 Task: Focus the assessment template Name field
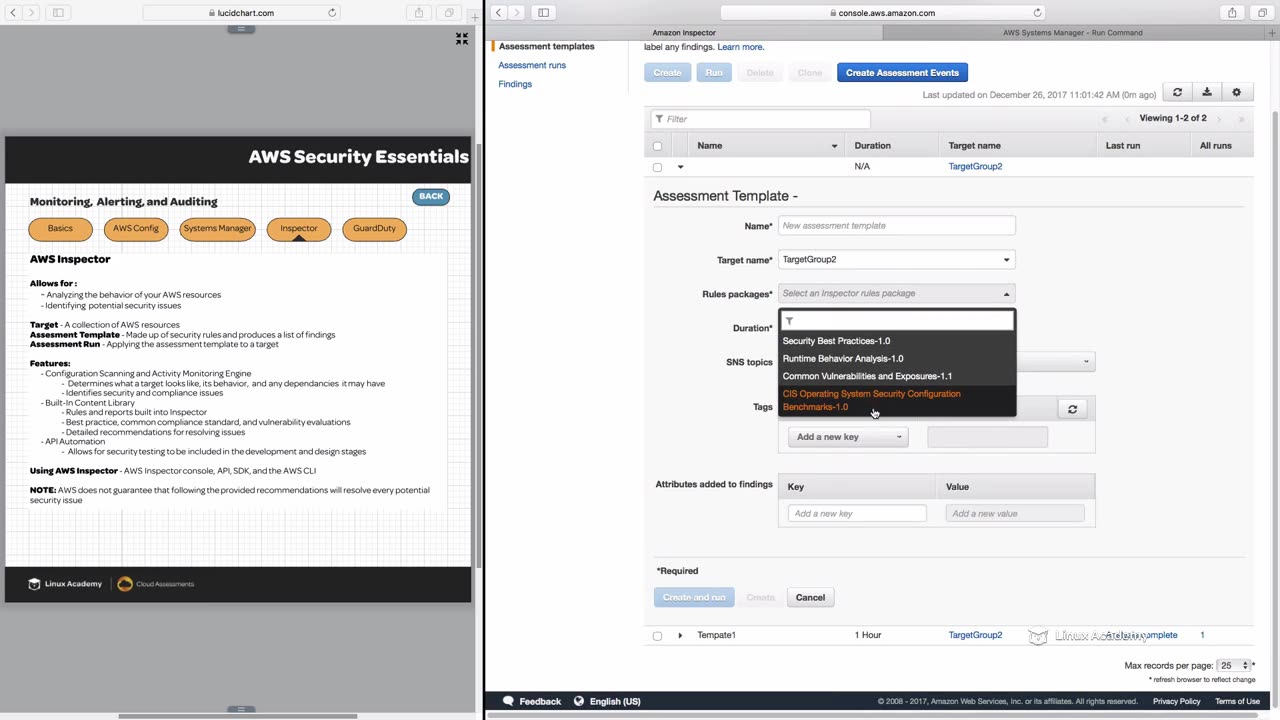(x=896, y=226)
